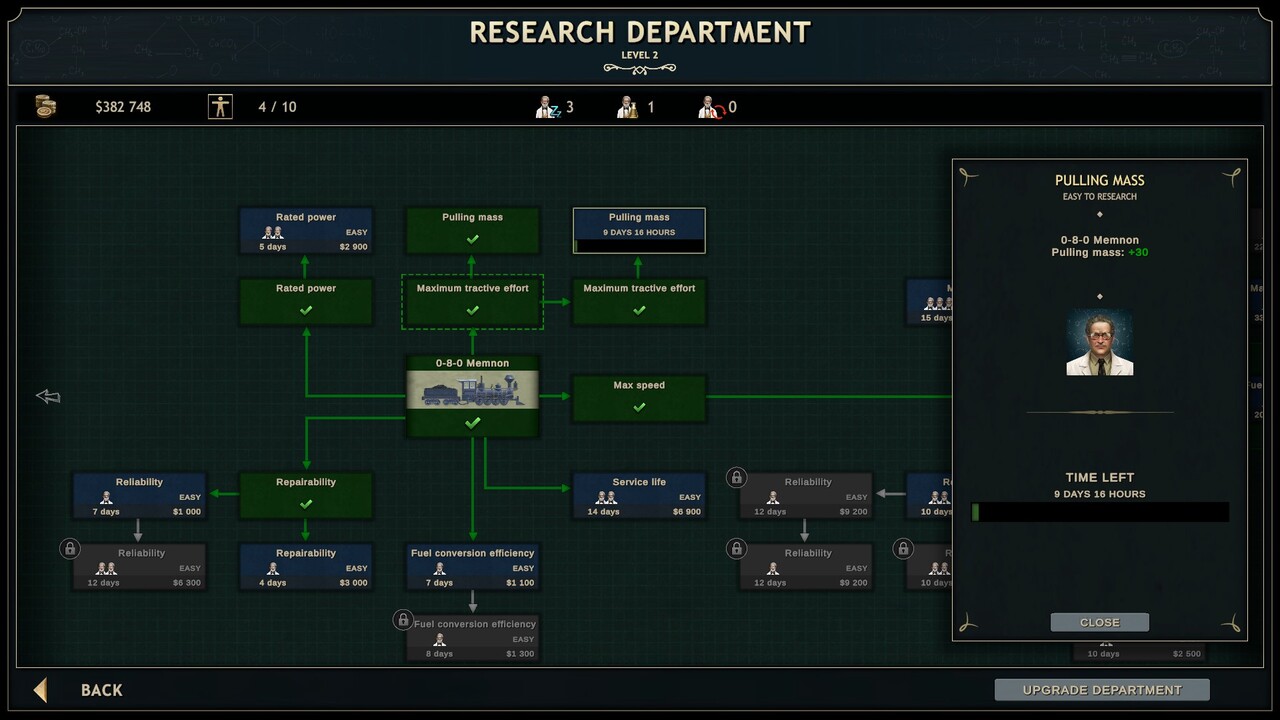The image size is (1280, 720).
Task: Select the completed Pulling mass node
Action: click(472, 230)
